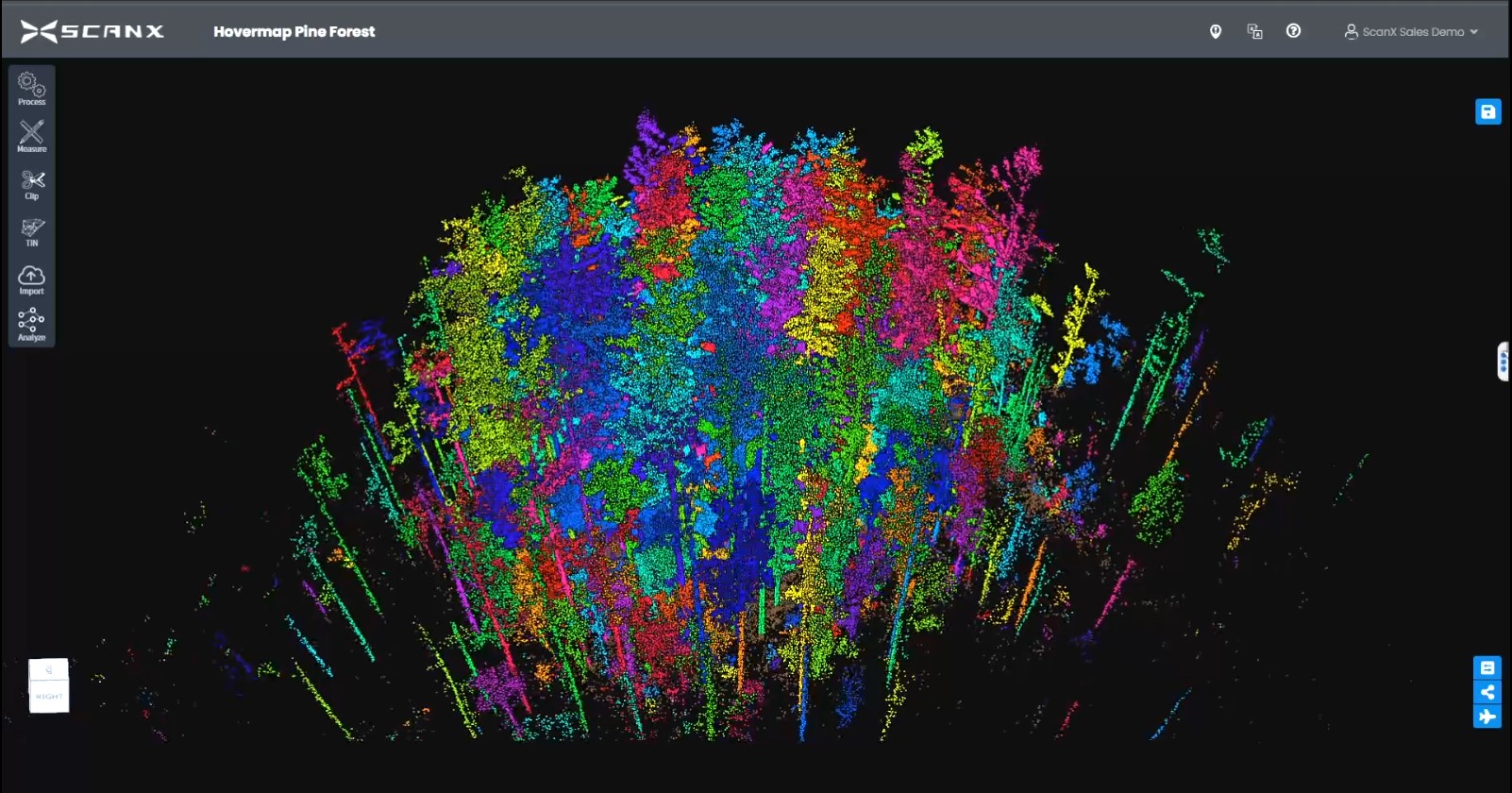Viewport: 1512px width, 793px height.
Task: Click the user profile avatar icon
Action: tap(1351, 31)
